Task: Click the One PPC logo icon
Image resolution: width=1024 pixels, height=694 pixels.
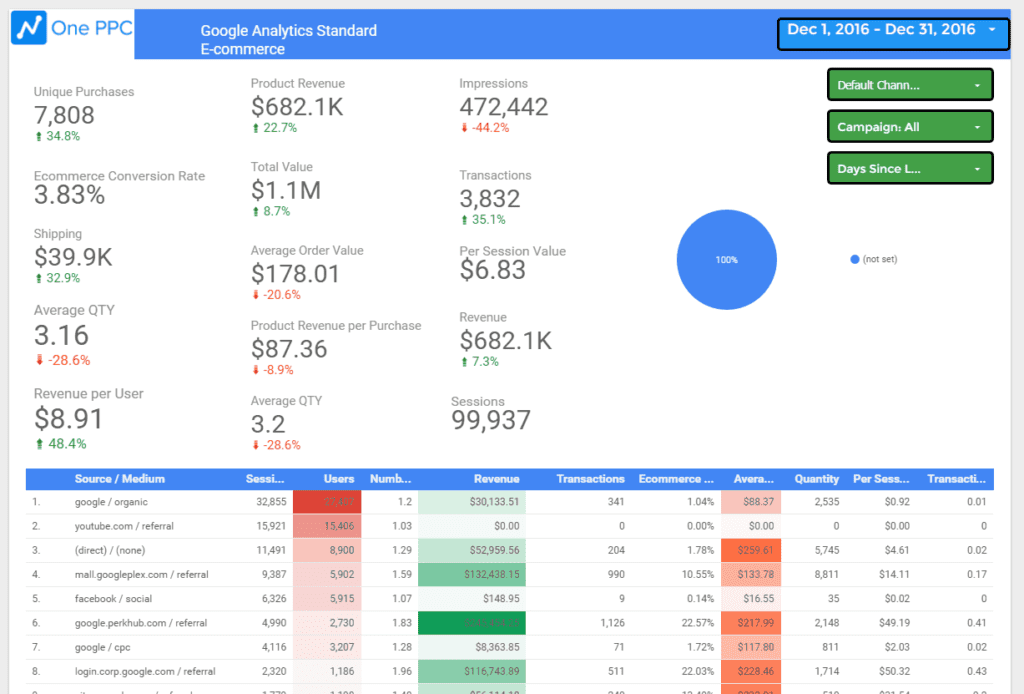Action: point(30,28)
